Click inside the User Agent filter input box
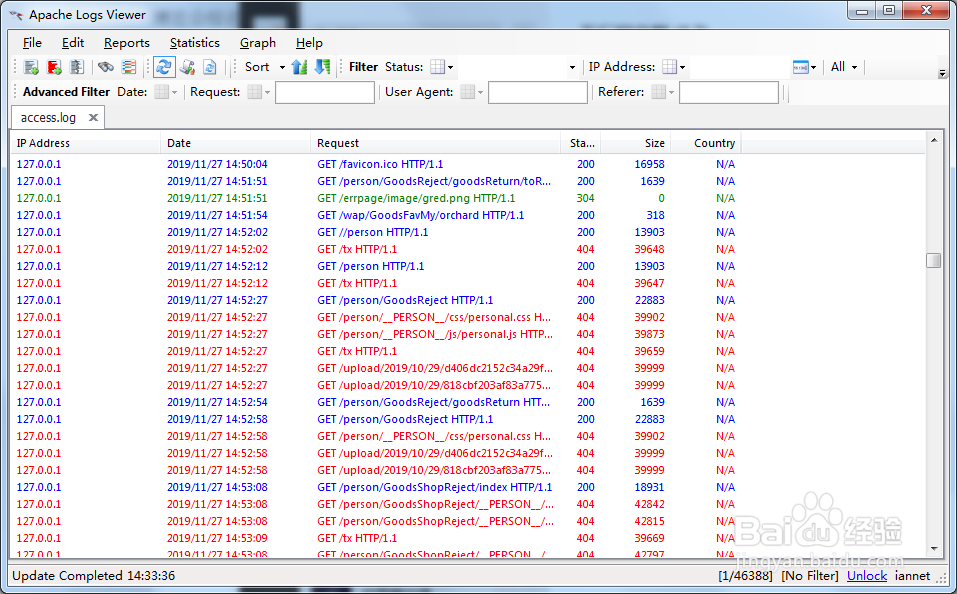Screen dimensions: 957x594 click(537, 91)
